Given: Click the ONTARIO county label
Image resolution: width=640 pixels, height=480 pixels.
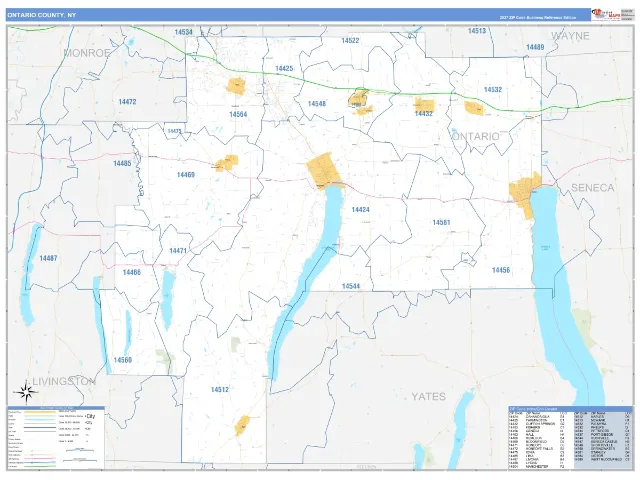Looking at the screenshot, I should [x=476, y=136].
